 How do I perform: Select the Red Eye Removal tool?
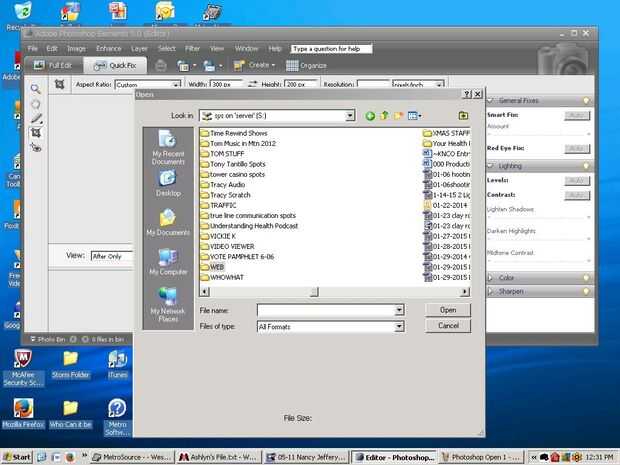(36, 147)
